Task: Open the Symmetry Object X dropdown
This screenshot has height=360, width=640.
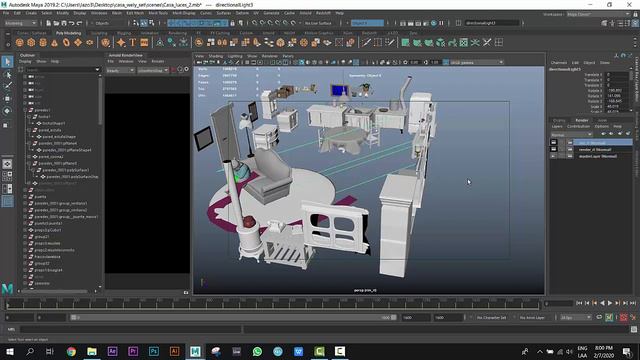Action: [367, 23]
